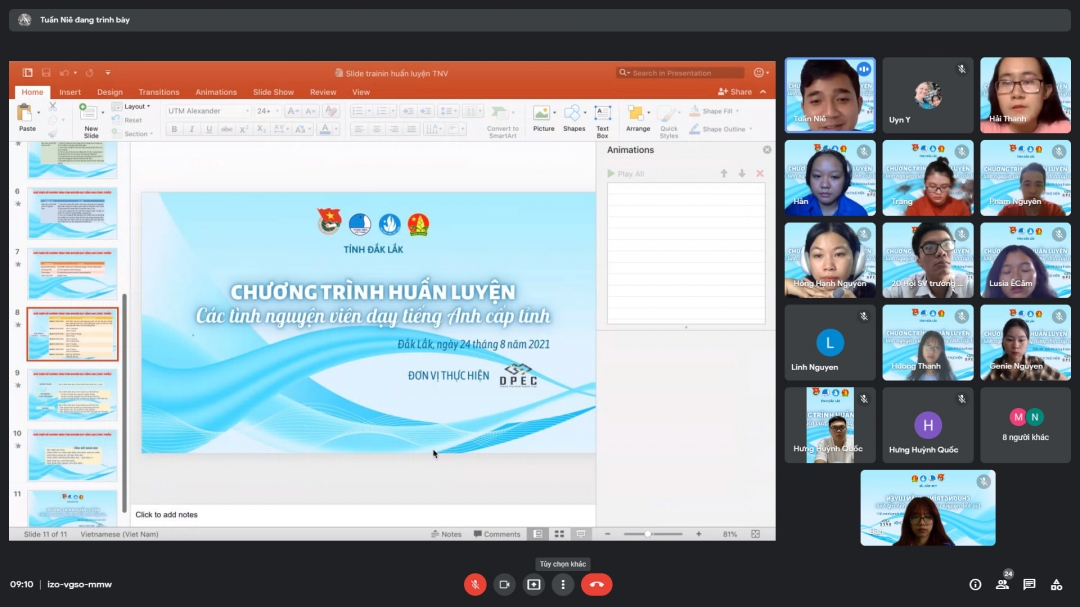The image size is (1080, 607).
Task: Open meeting details info icon
Action: (x=975, y=584)
